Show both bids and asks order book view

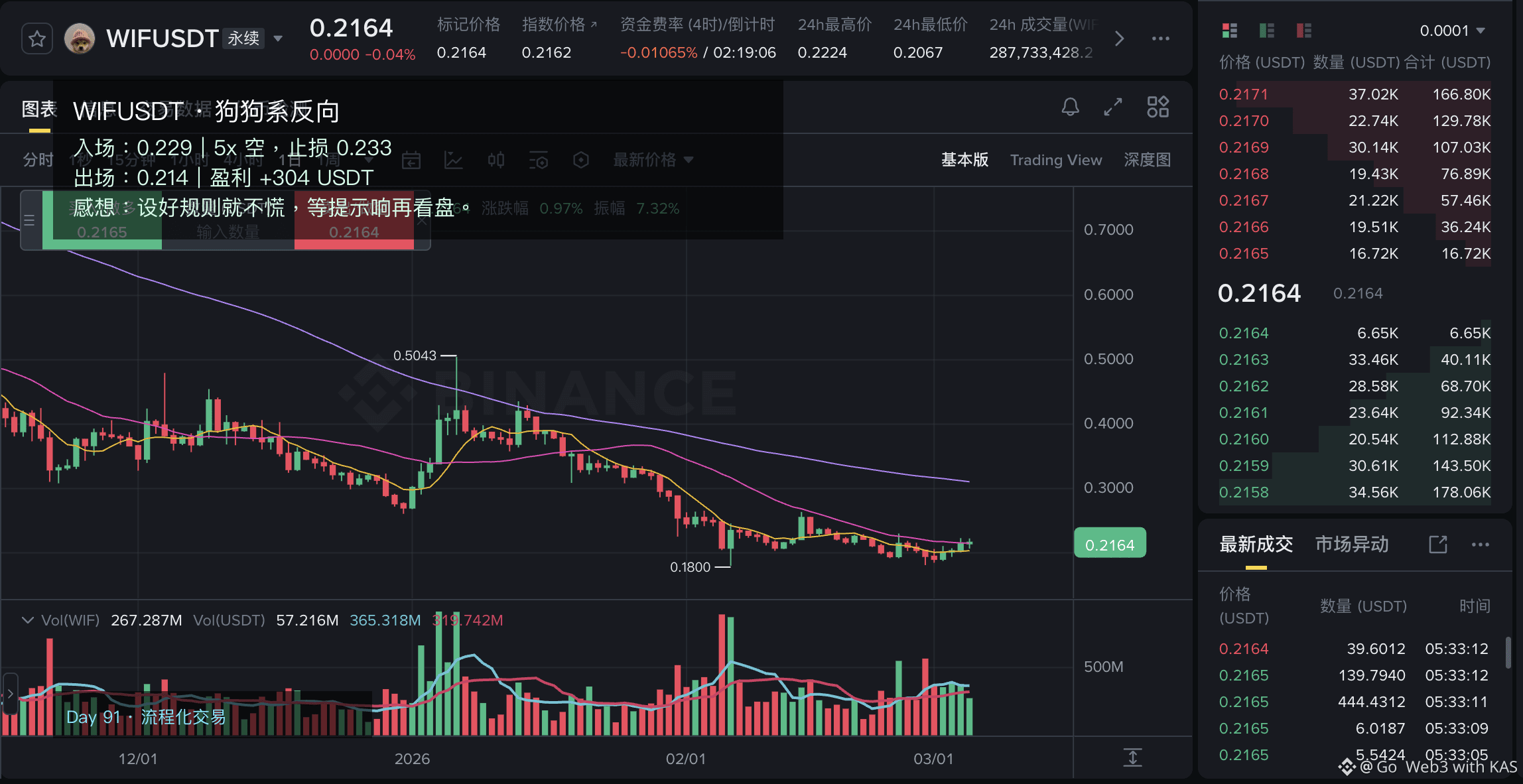click(x=1230, y=31)
